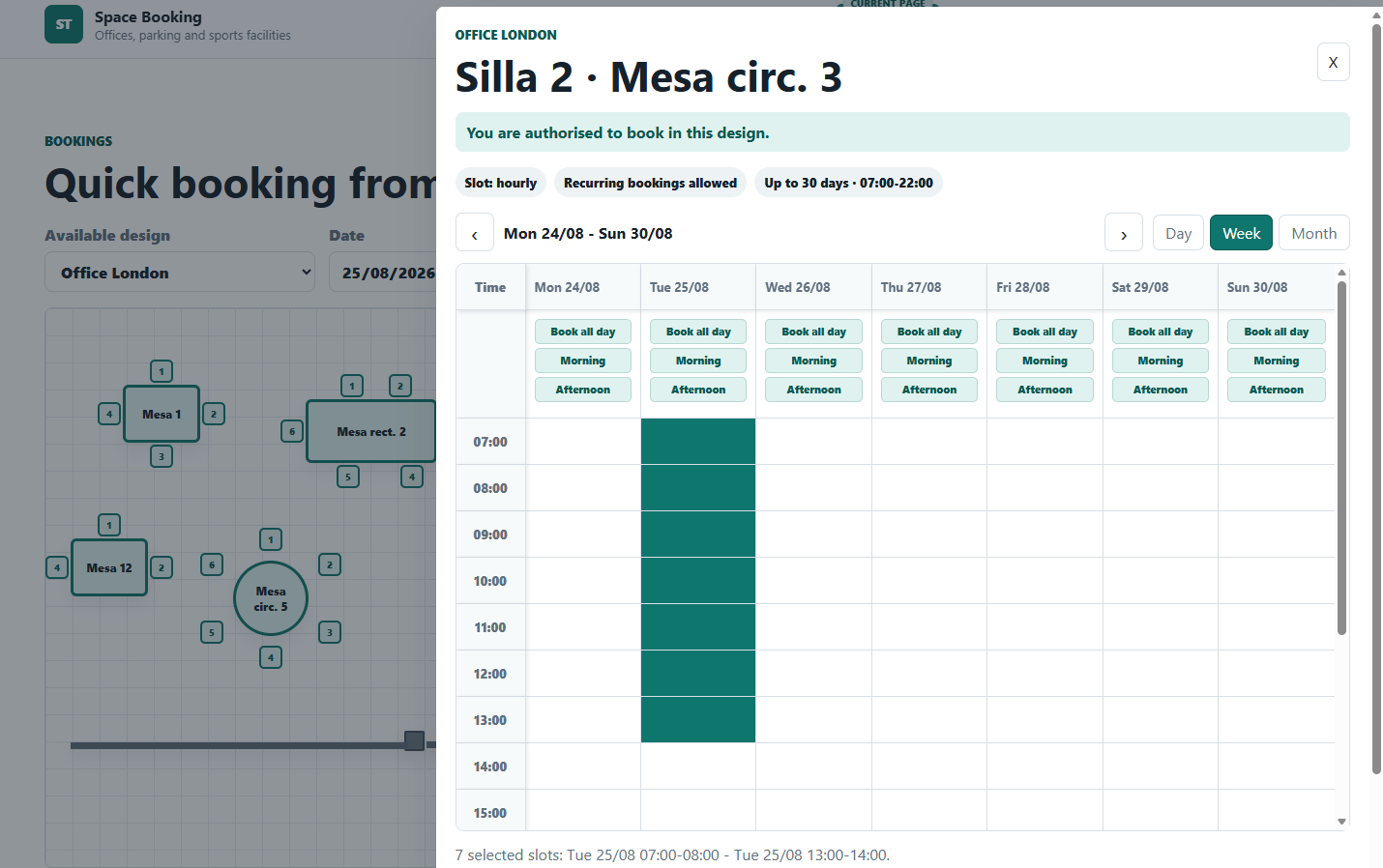This screenshot has height=868, width=1383.
Task: Book Afternoon for Fri 28/08
Action: tap(1045, 390)
